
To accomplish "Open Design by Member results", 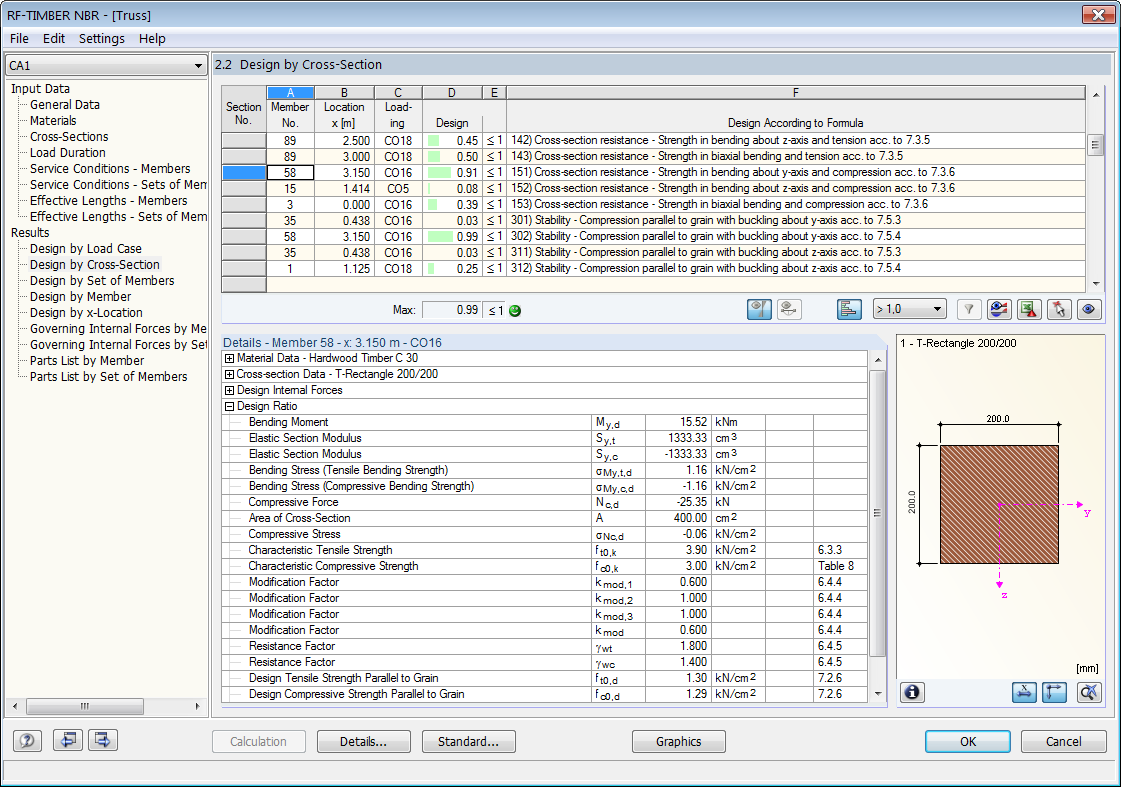I will coord(81,297).
